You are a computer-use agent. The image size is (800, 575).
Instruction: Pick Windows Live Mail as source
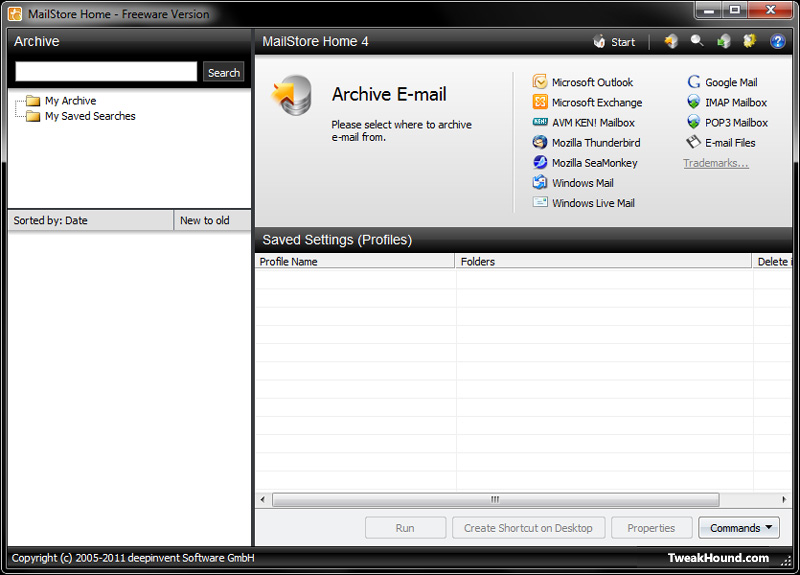[584, 203]
